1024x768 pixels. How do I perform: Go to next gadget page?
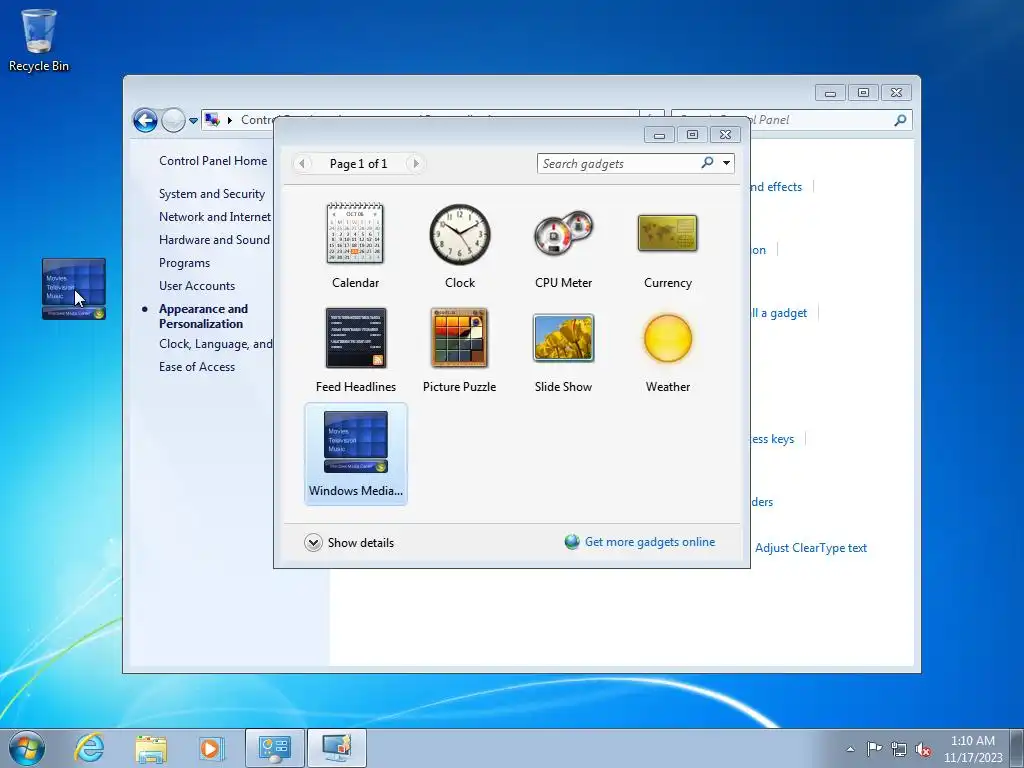click(415, 163)
